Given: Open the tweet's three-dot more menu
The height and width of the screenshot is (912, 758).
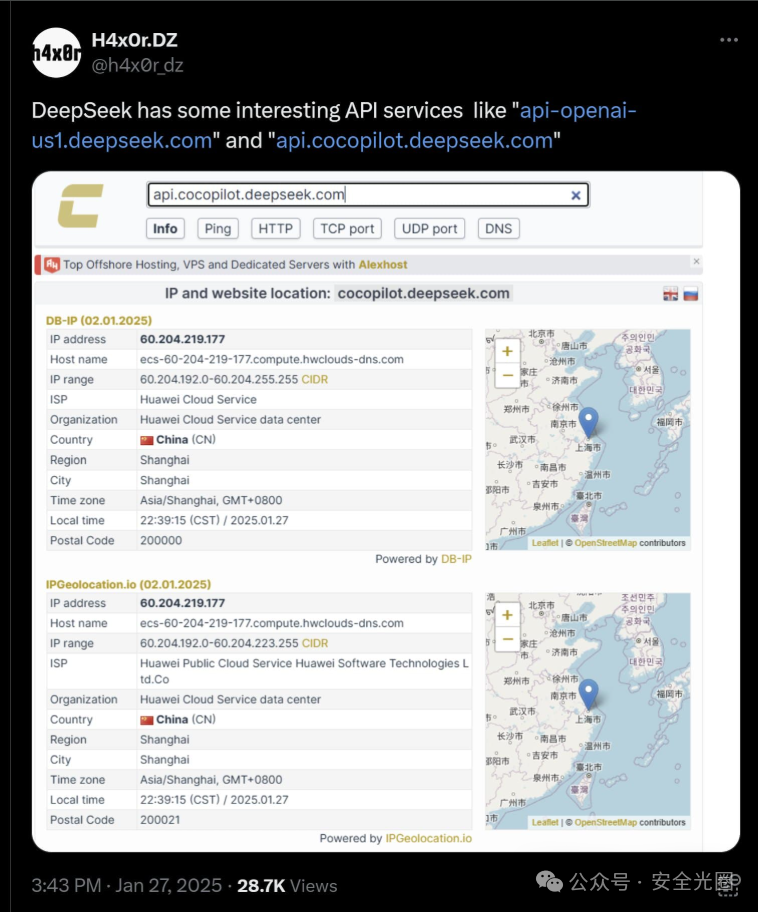Looking at the screenshot, I should tap(728, 40).
